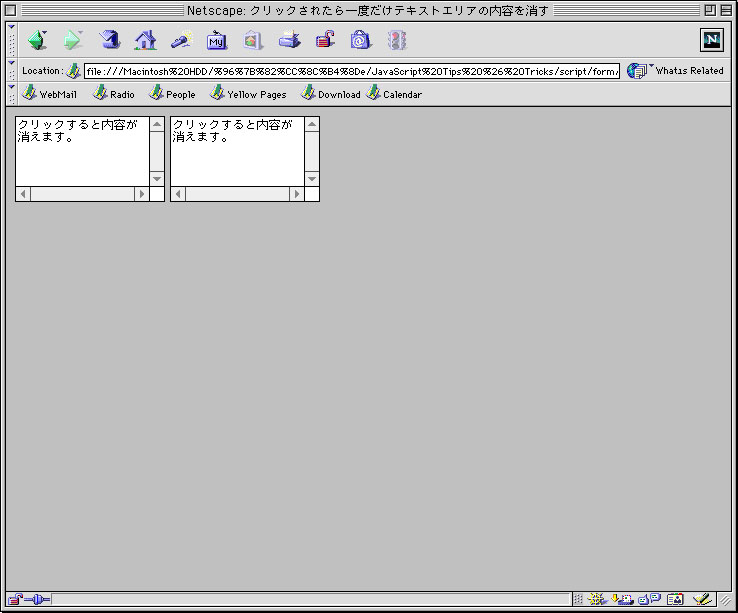Open Composer from the component bar

(x=702, y=599)
